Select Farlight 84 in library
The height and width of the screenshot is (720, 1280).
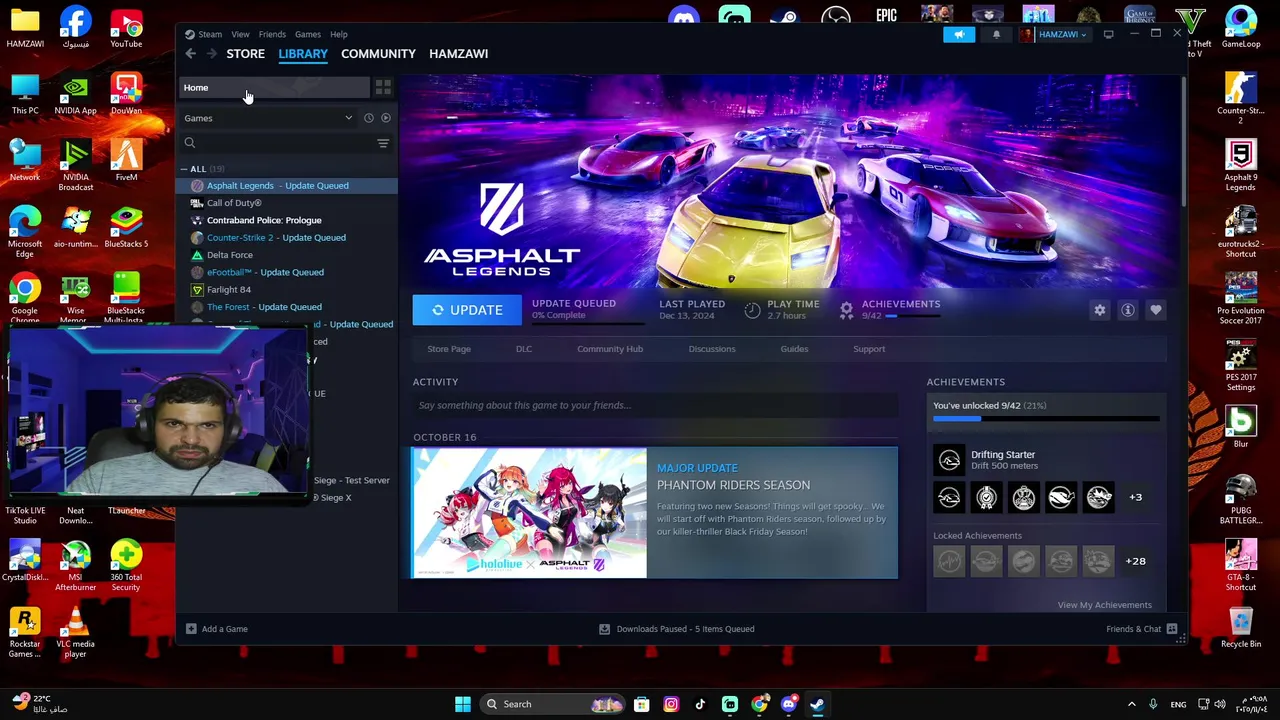click(229, 290)
